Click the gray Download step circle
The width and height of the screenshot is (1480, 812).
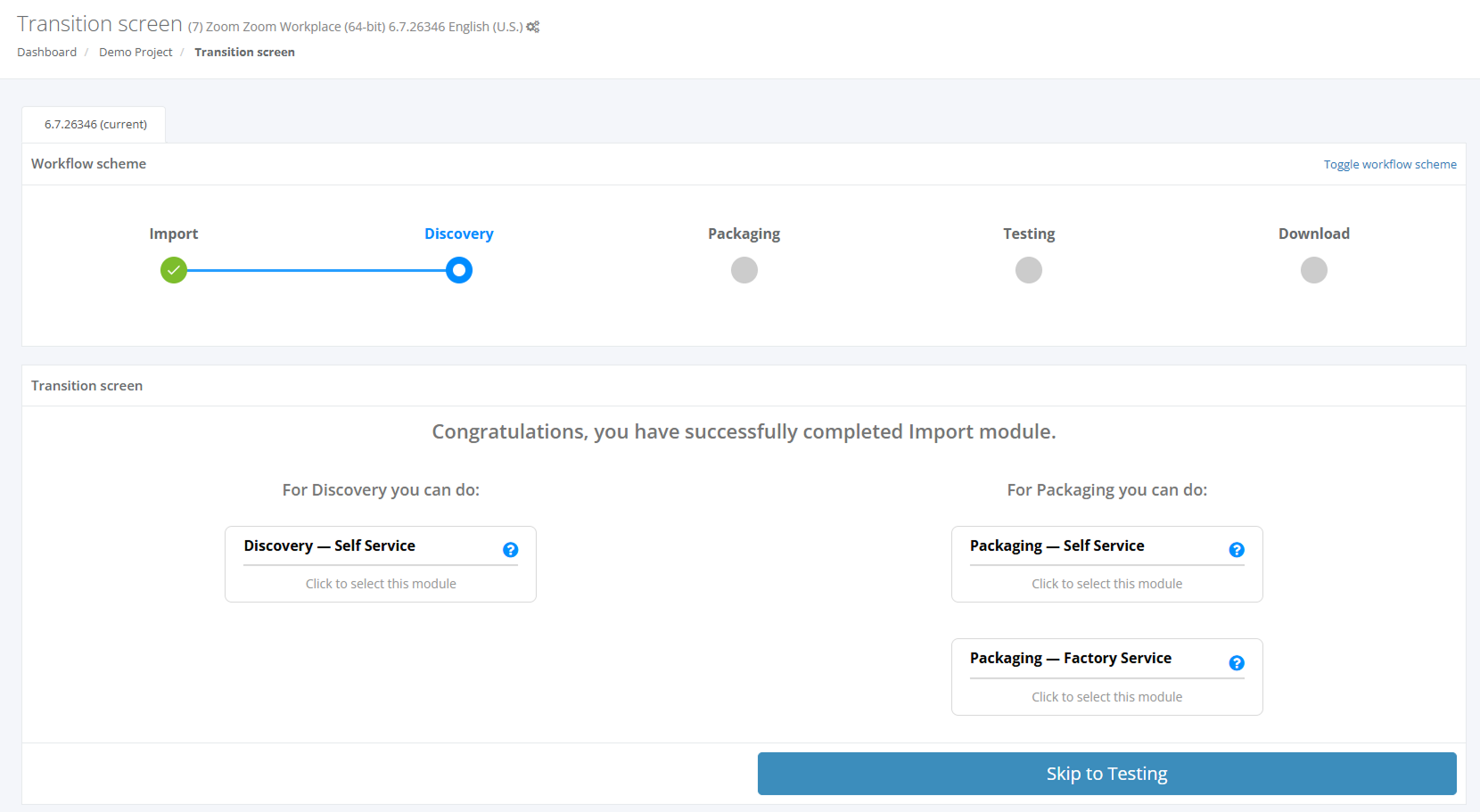[x=1314, y=270]
